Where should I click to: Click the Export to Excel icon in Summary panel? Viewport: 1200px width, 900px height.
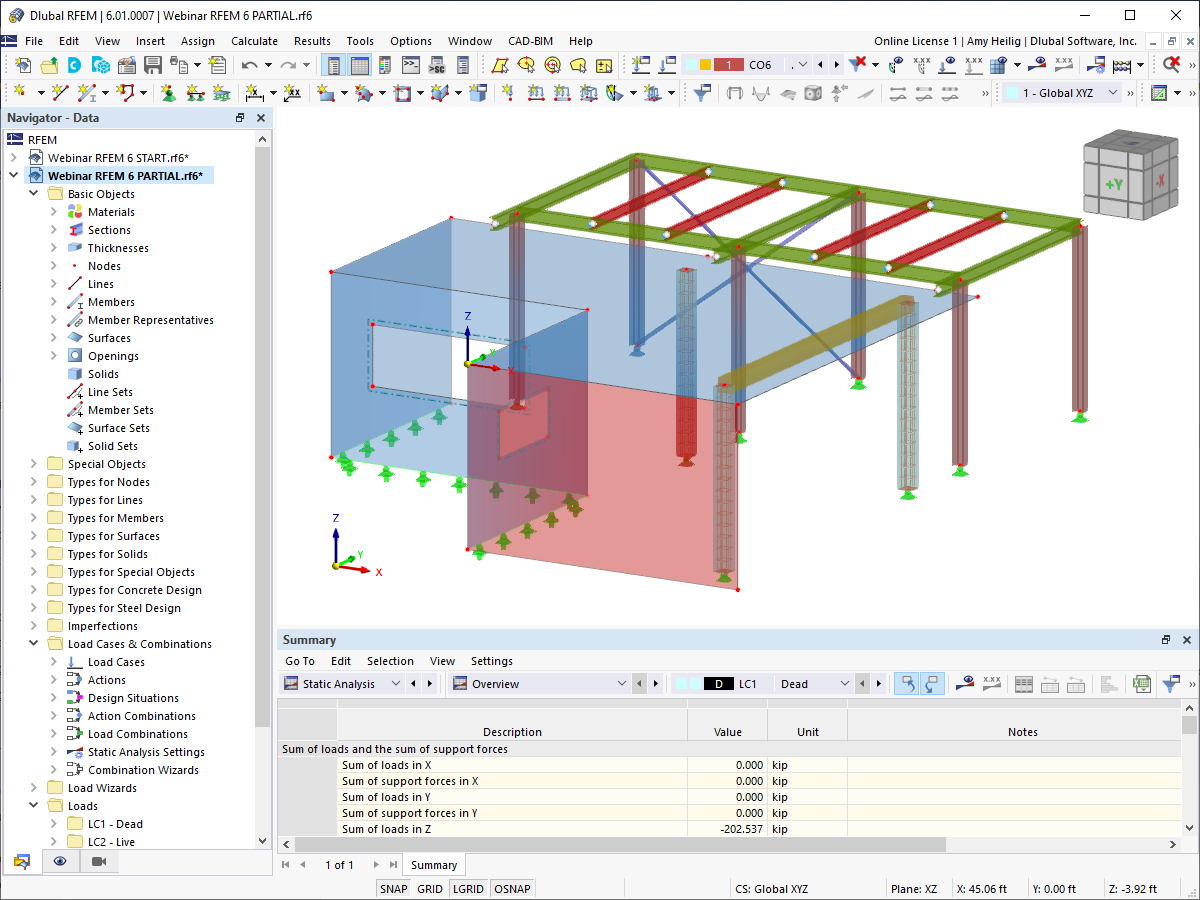(x=1141, y=683)
